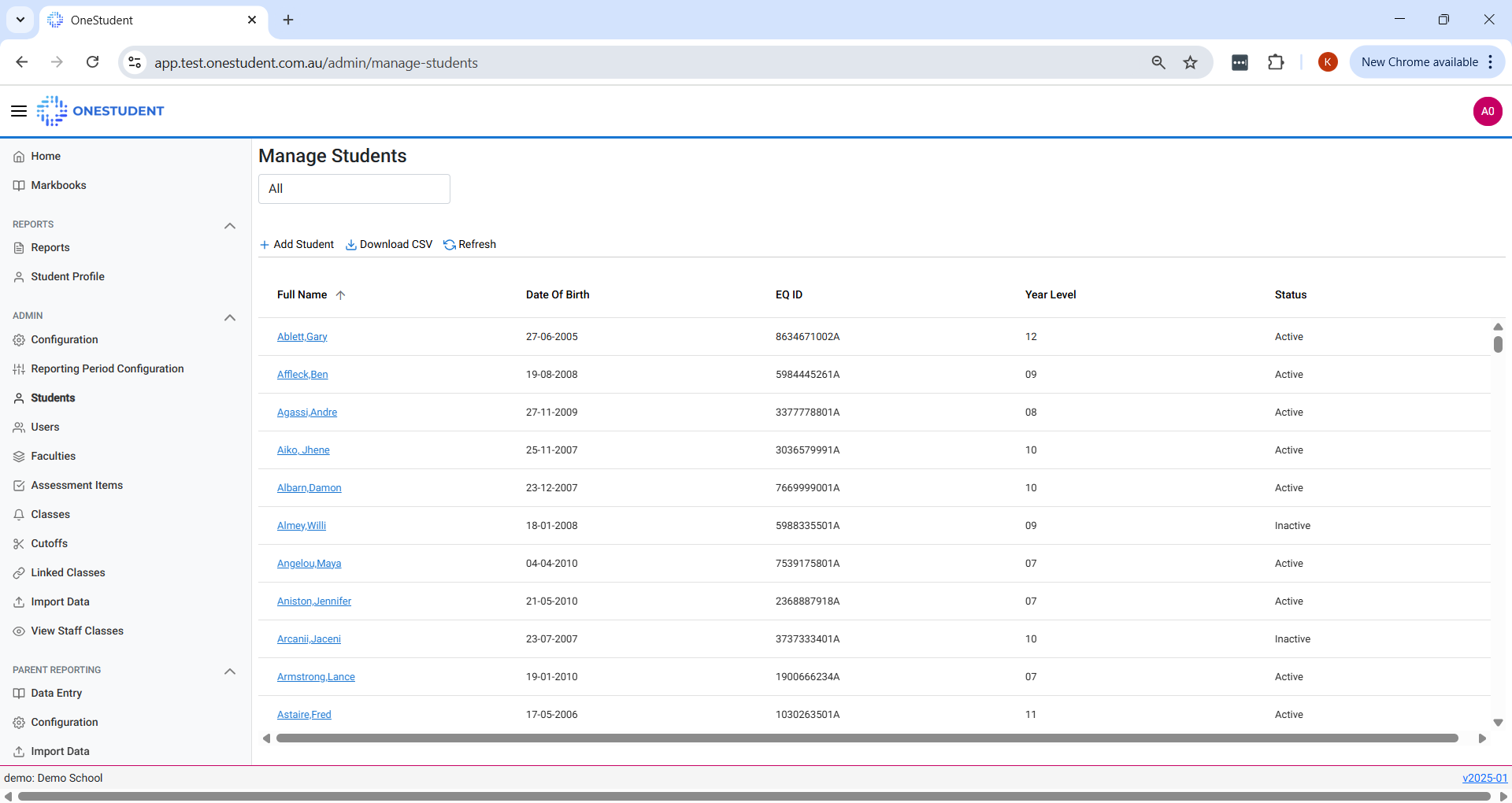This screenshot has height=803, width=1512.
Task: Go to Markbooks in the sidebar
Action: pos(58,186)
